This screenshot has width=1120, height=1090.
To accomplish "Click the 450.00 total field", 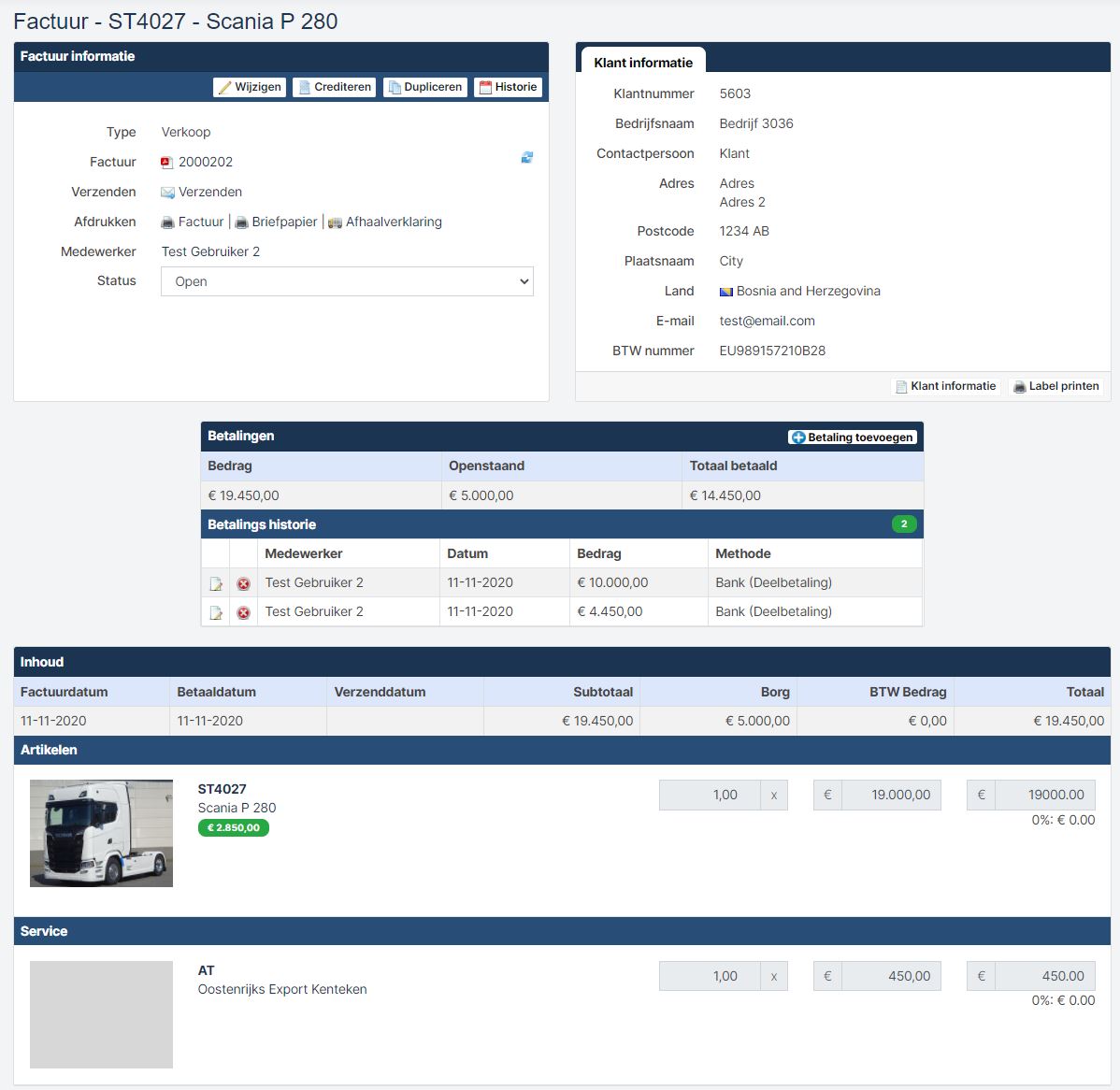I will pos(1044,977).
